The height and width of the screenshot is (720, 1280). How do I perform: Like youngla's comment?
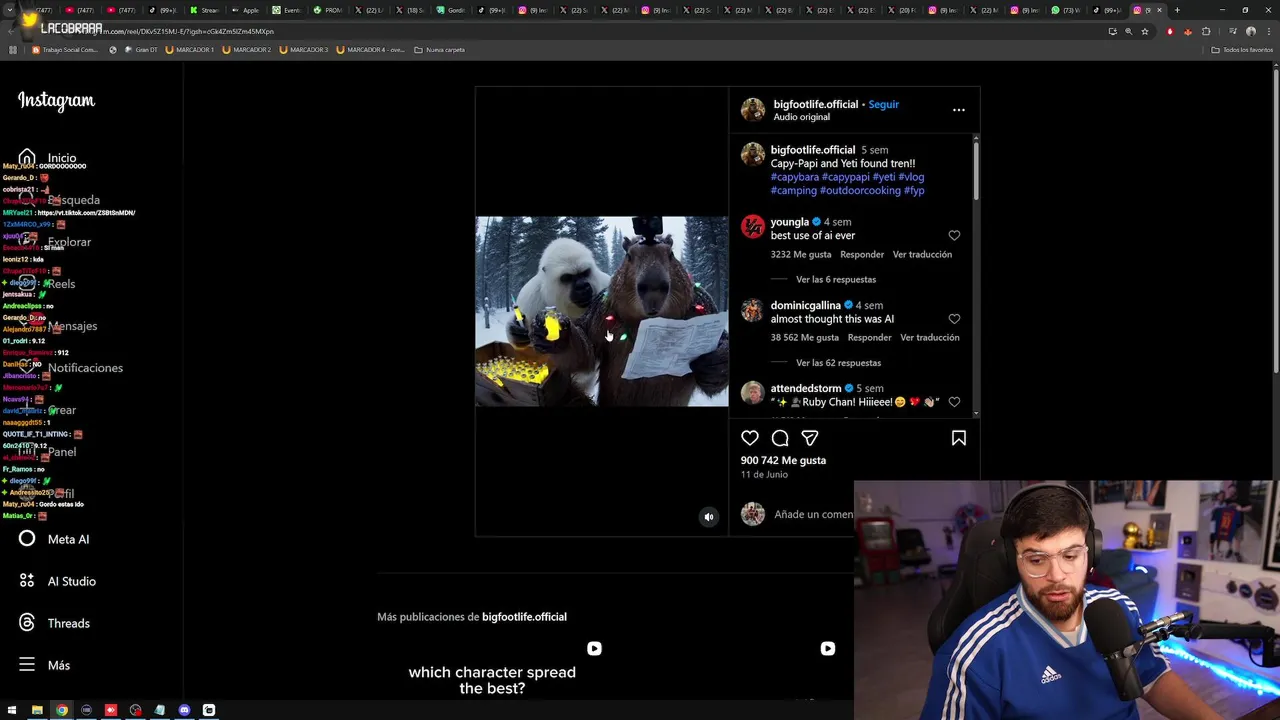(x=954, y=236)
